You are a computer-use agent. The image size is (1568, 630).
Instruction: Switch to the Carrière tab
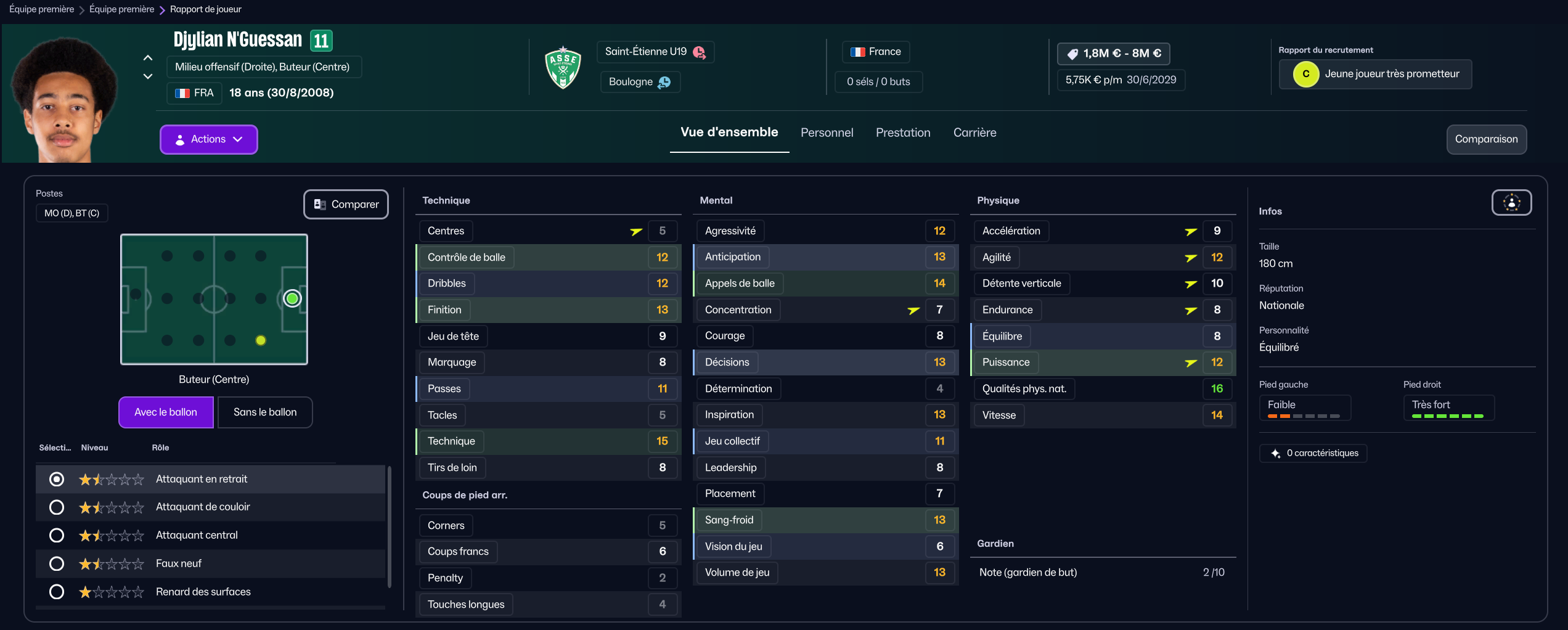point(974,133)
